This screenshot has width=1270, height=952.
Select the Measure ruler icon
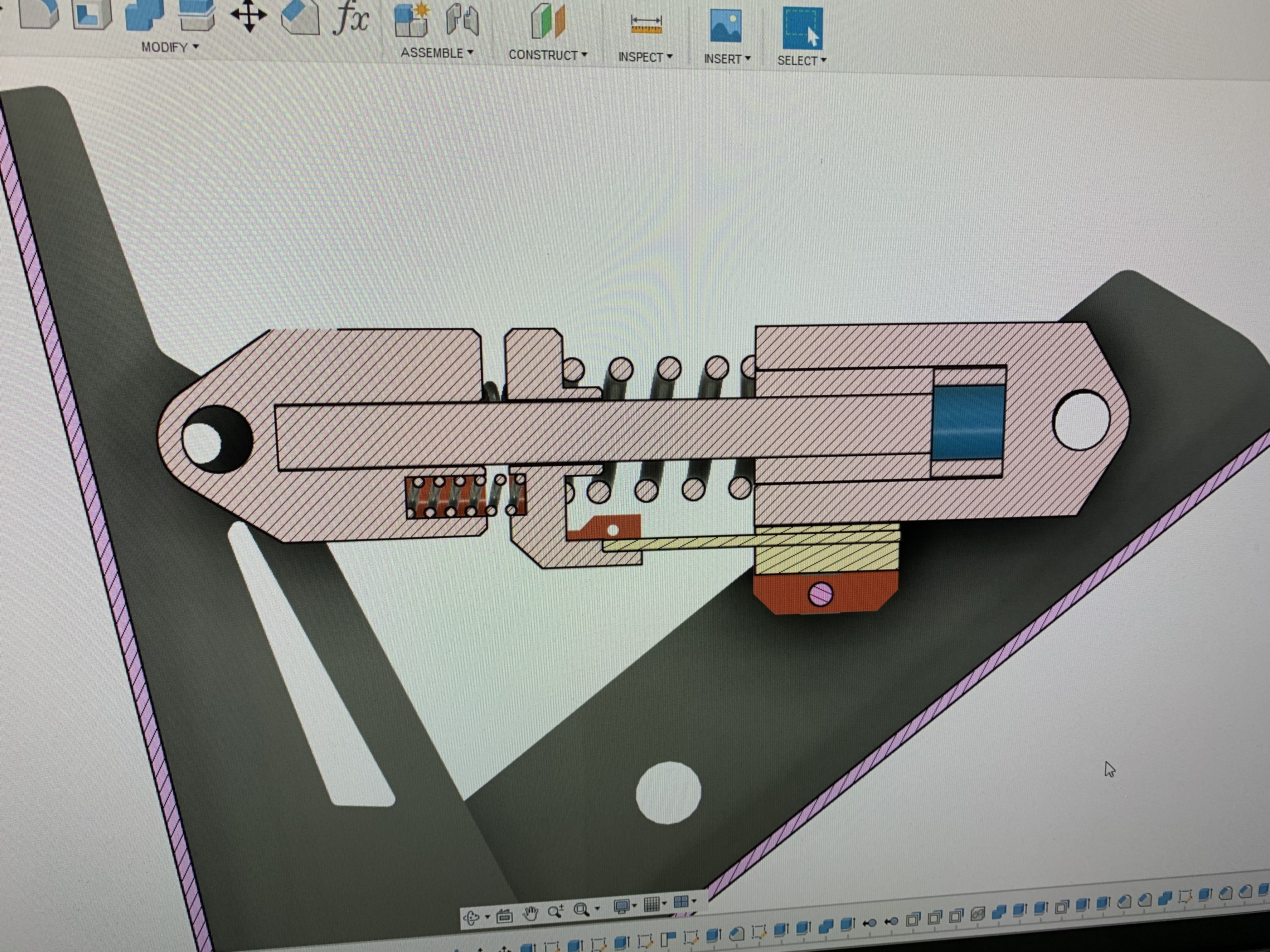646,25
